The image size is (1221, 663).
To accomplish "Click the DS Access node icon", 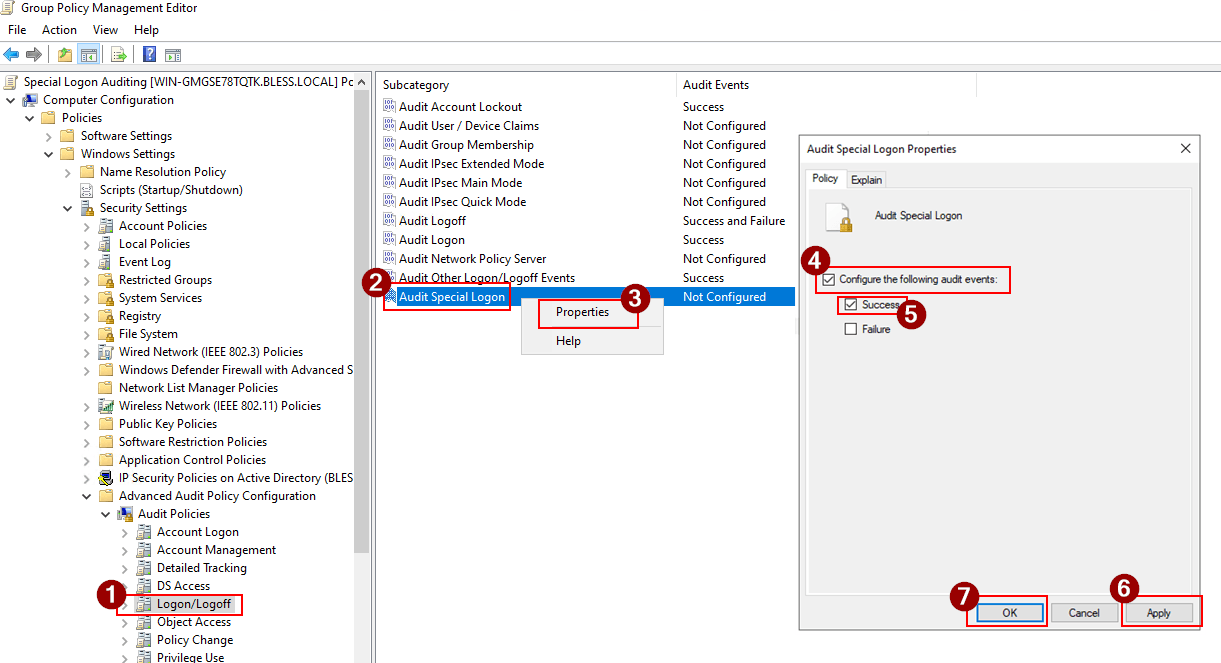I will coord(145,586).
